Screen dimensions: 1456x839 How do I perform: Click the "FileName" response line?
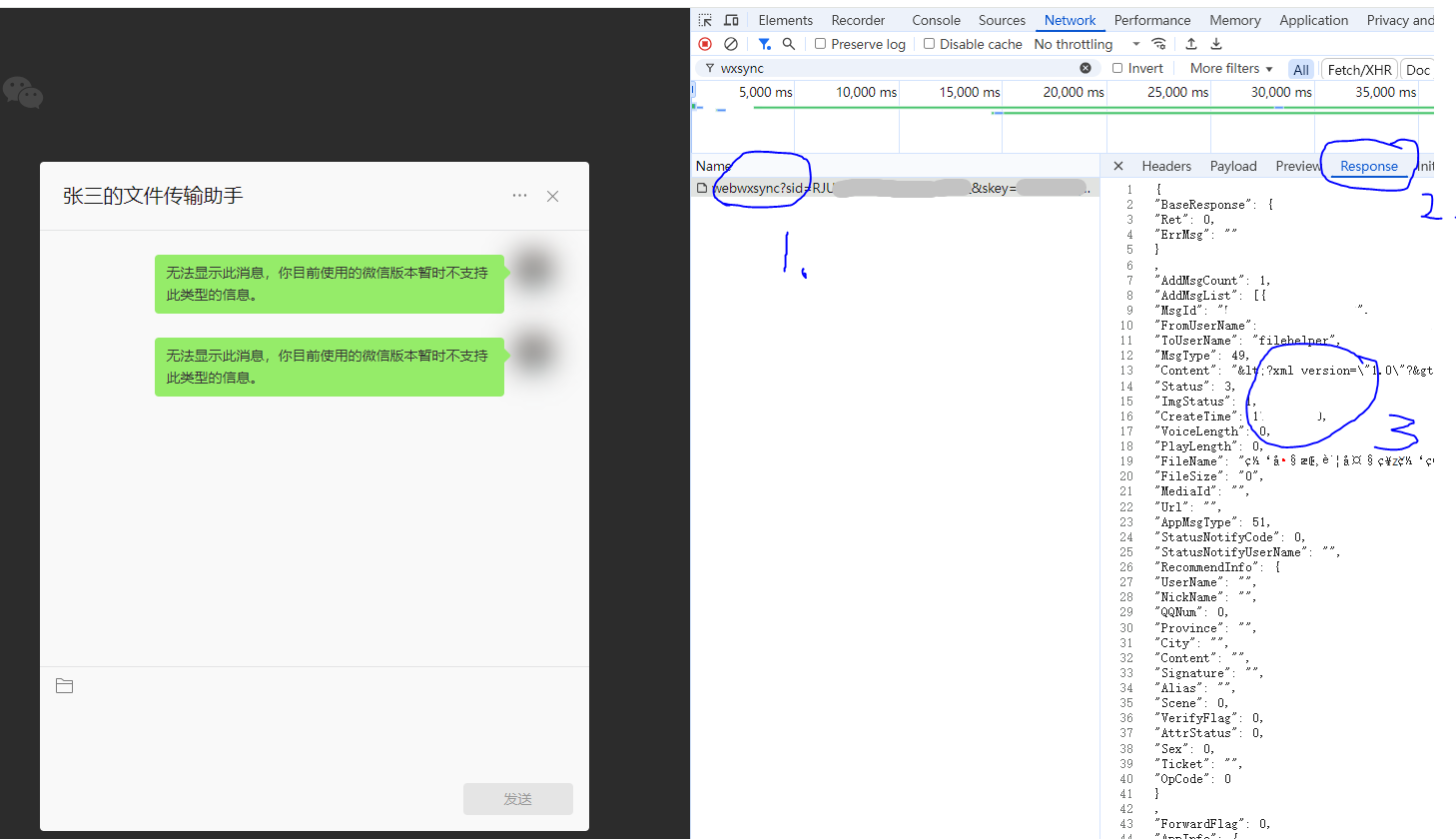point(1295,461)
